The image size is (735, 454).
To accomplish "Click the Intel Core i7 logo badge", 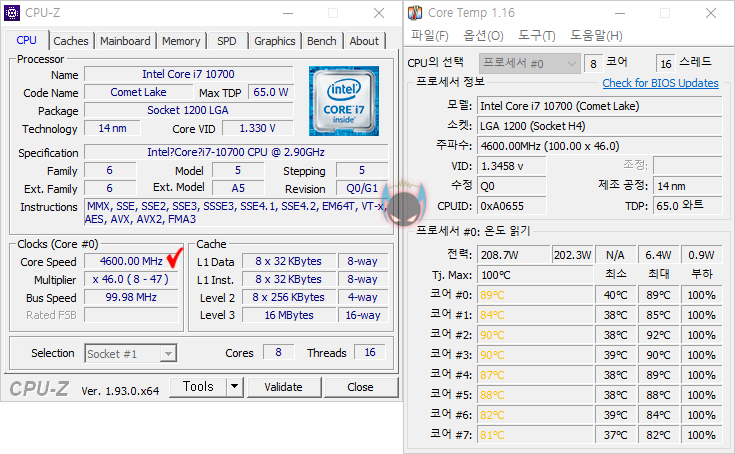I will click(x=344, y=101).
